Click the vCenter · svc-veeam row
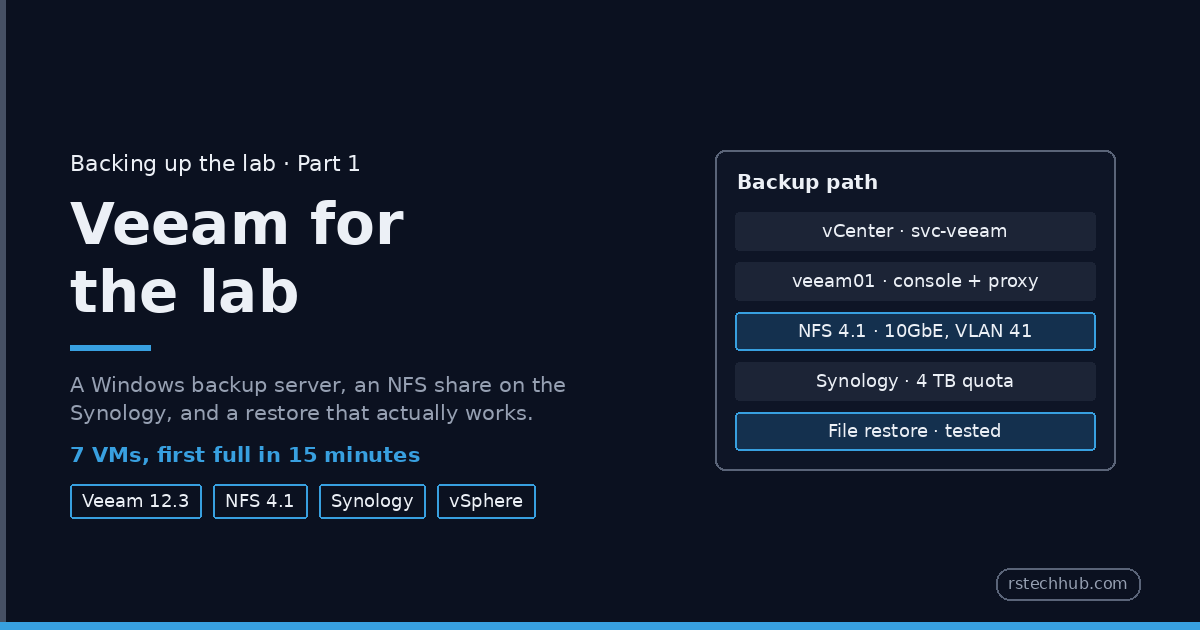Image resolution: width=1200 pixels, height=630 pixels. [x=915, y=231]
